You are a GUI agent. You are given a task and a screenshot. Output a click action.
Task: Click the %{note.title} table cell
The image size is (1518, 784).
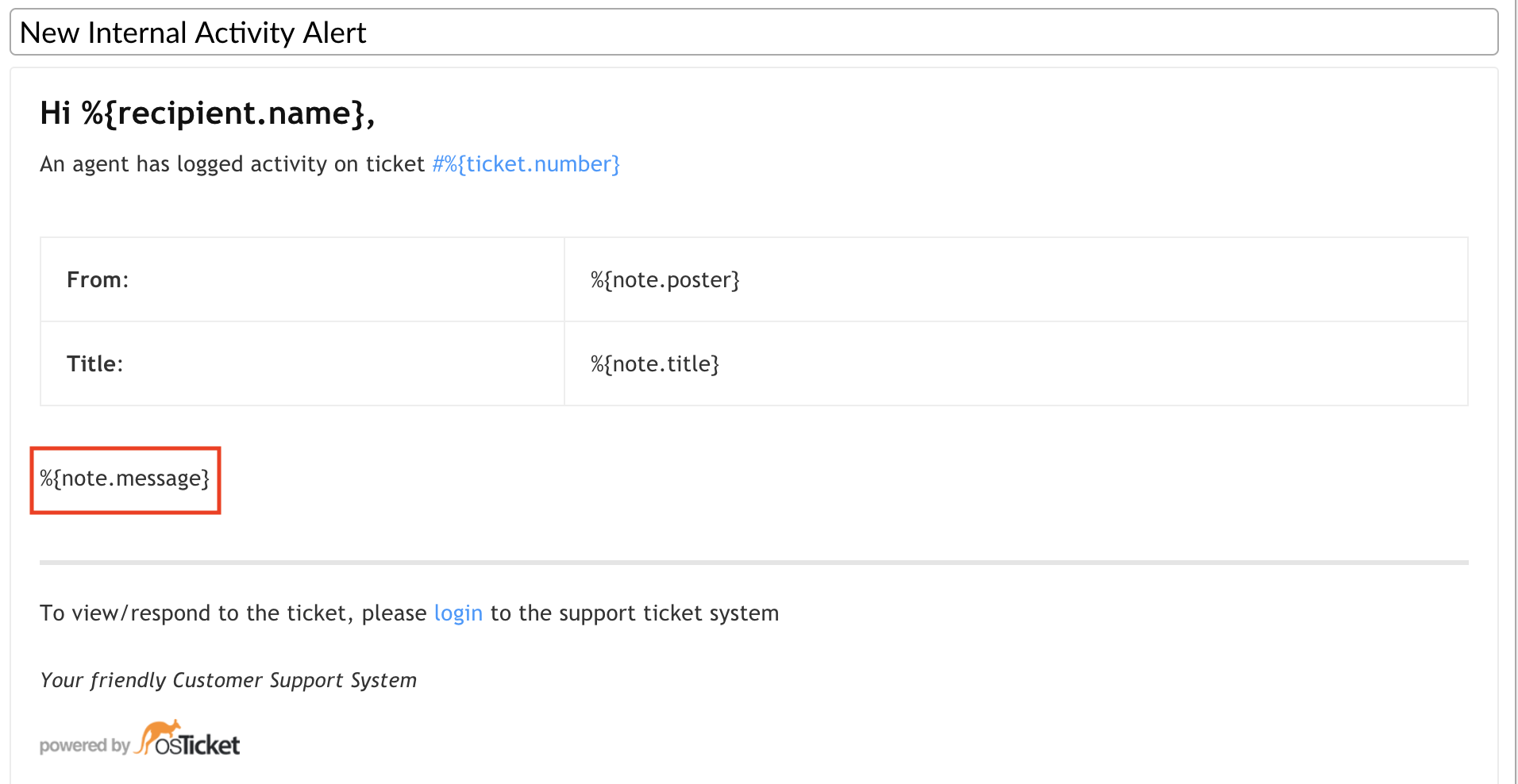655,364
